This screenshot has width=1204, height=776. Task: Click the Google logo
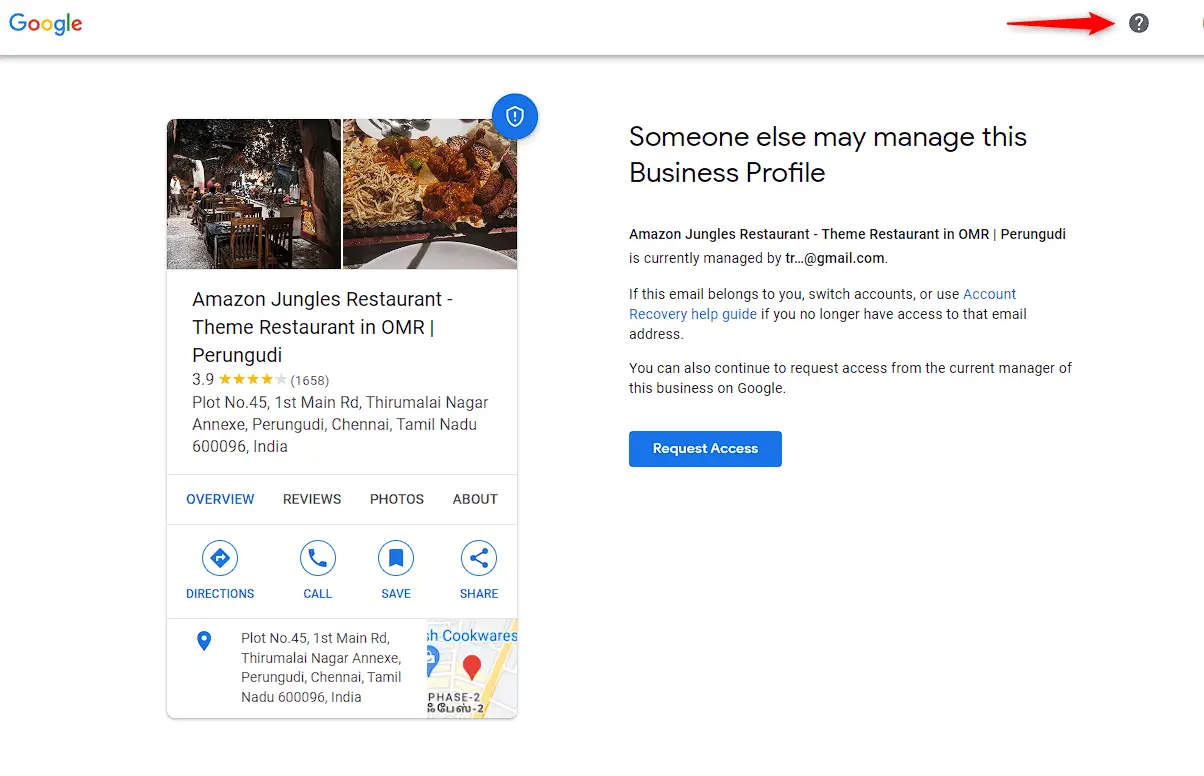[x=45, y=23]
